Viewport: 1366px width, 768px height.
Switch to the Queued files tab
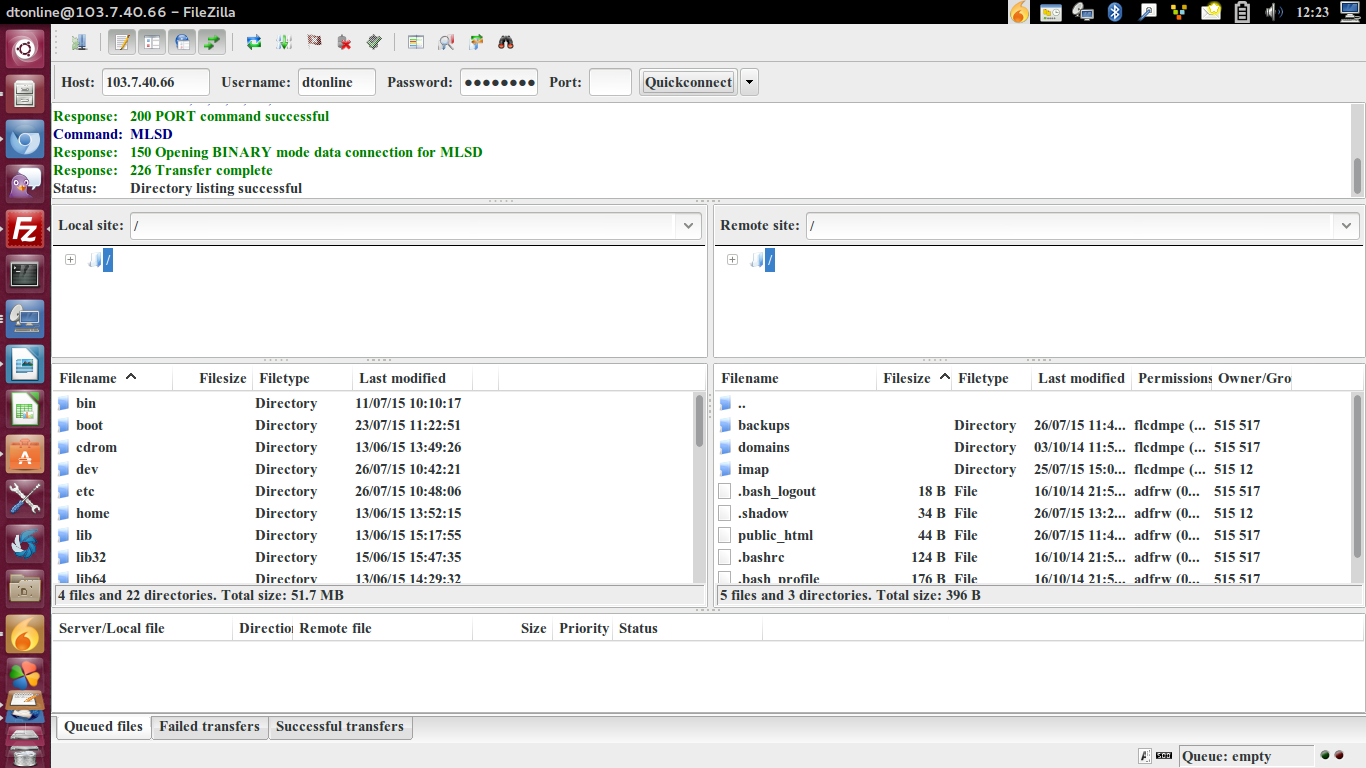tap(103, 727)
